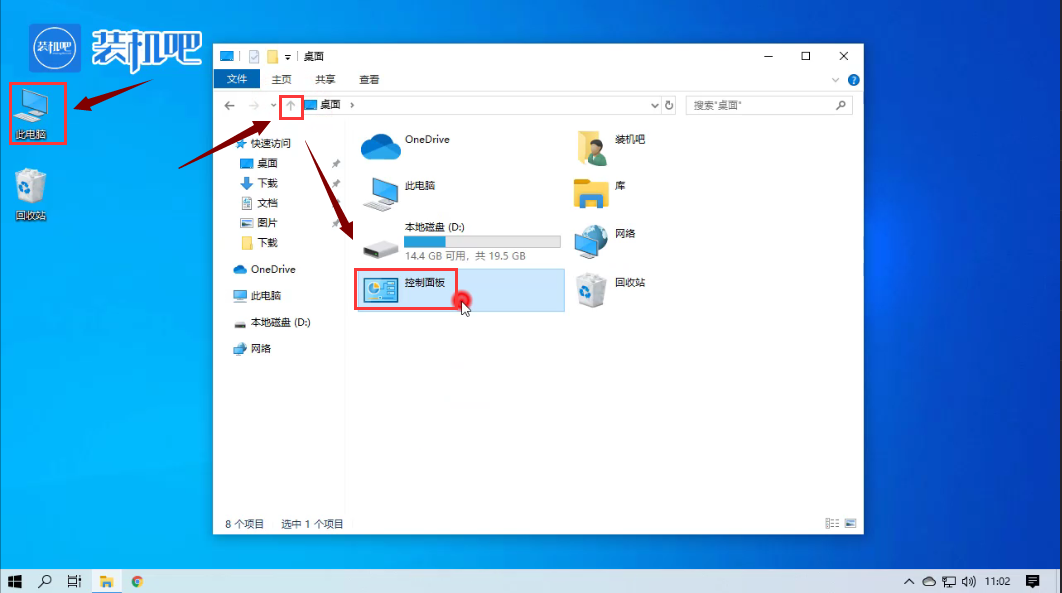Screen dimensions: 1062x593
Task: Click the refresh button beside address bar
Action: (x=669, y=105)
